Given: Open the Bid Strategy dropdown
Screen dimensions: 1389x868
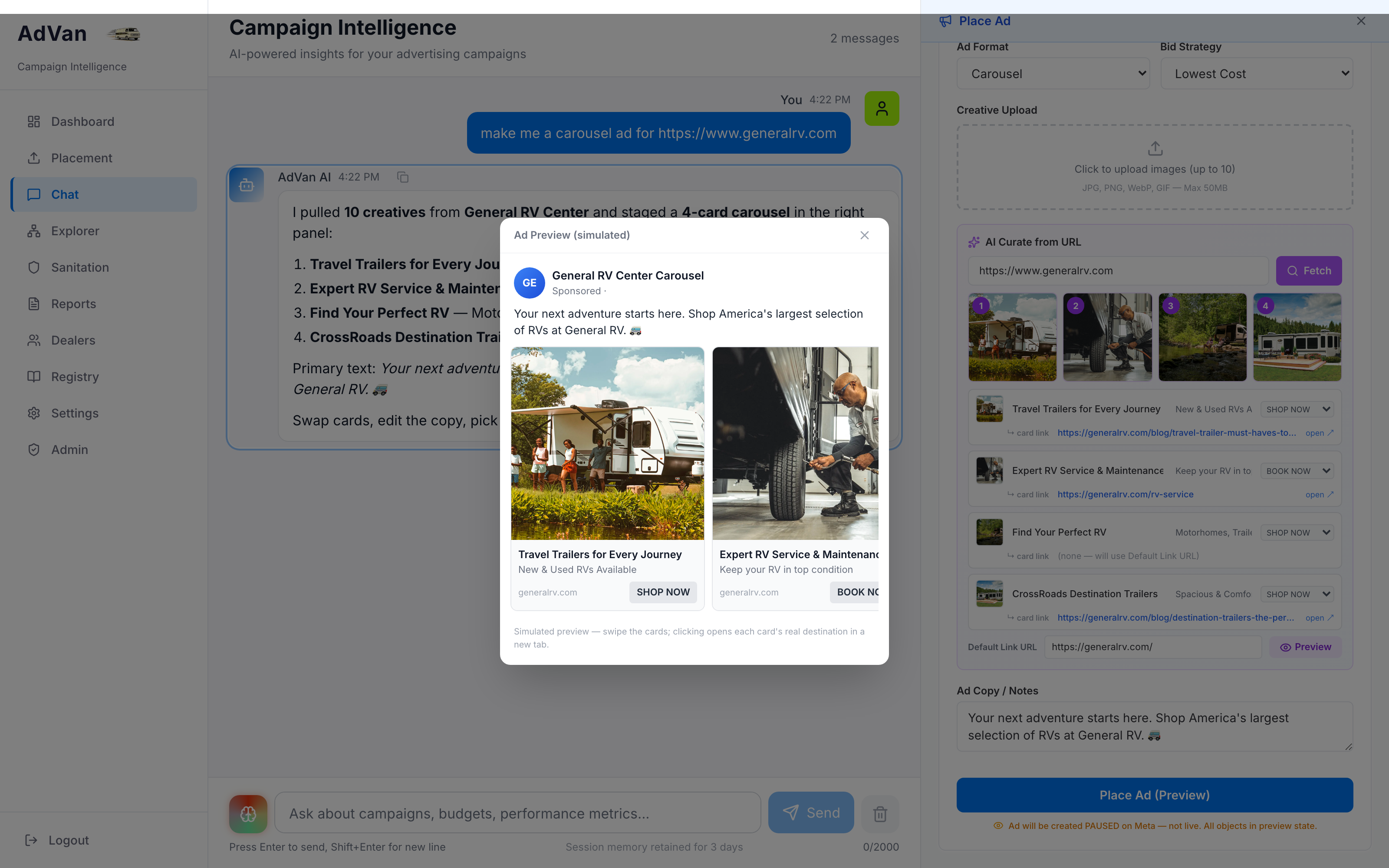Looking at the screenshot, I should [1257, 73].
